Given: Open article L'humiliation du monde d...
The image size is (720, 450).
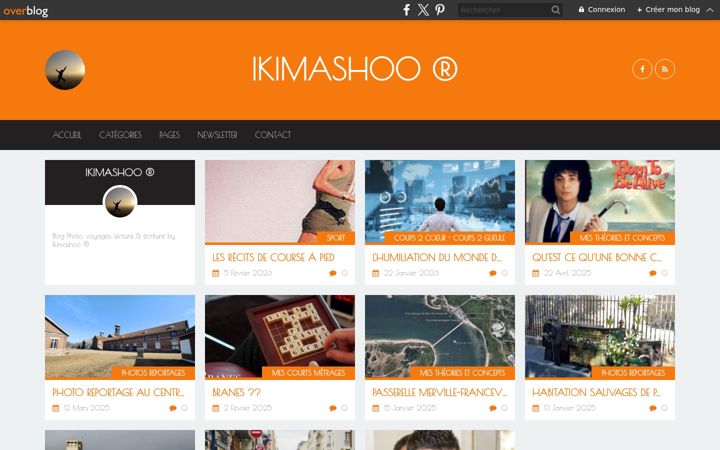Looking at the screenshot, I should [437, 257].
